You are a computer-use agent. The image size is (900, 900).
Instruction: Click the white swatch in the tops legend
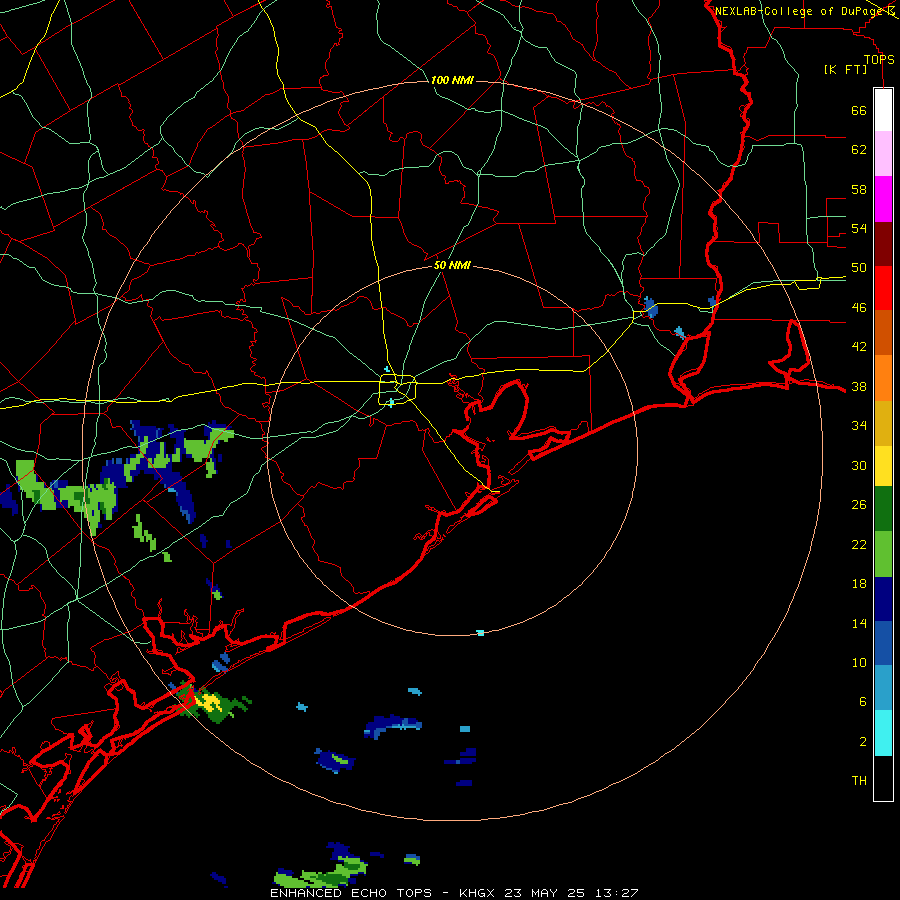click(x=883, y=110)
